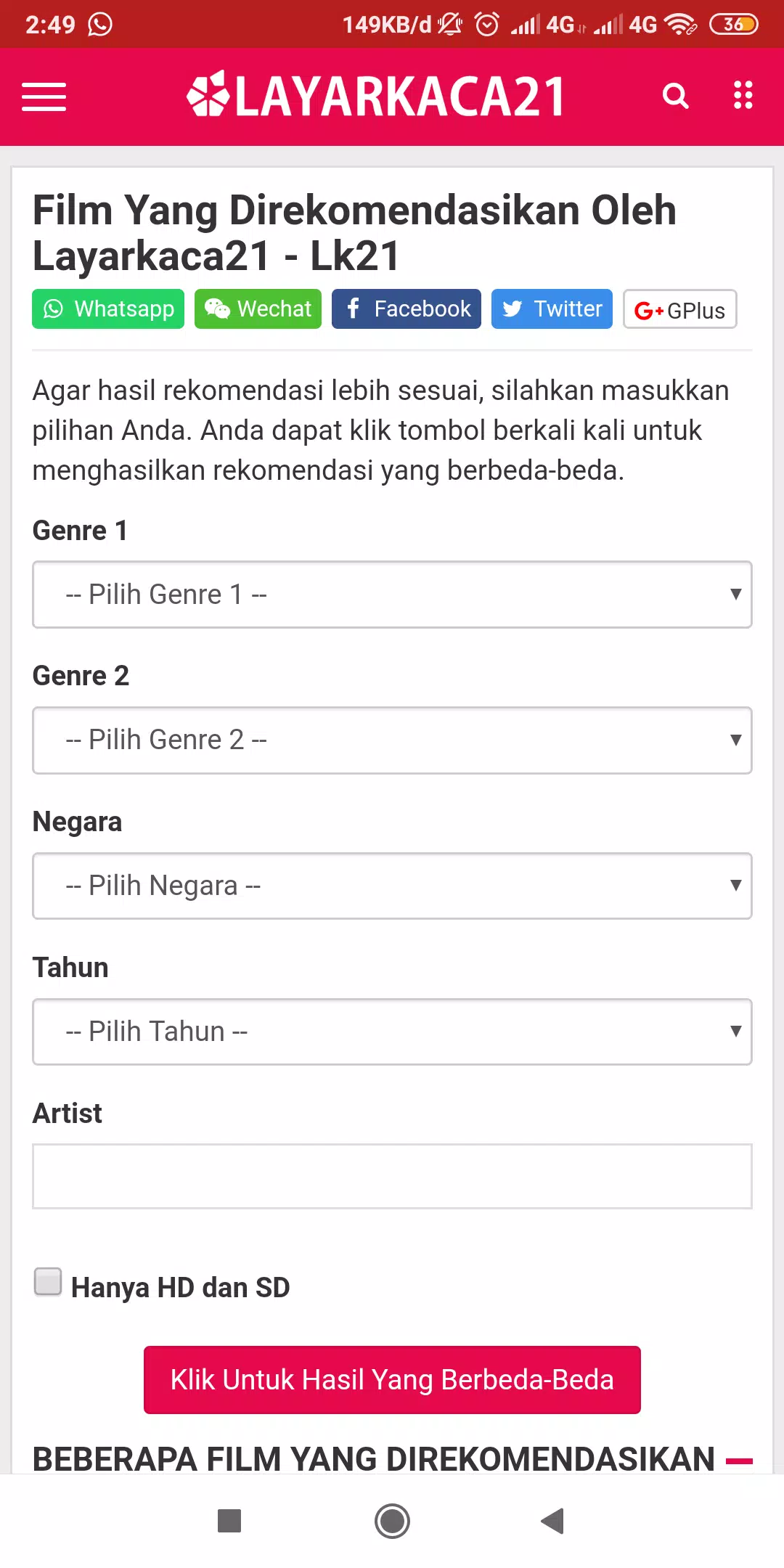
Task: Open the Pilih Negara country dropdown
Action: pos(392,886)
